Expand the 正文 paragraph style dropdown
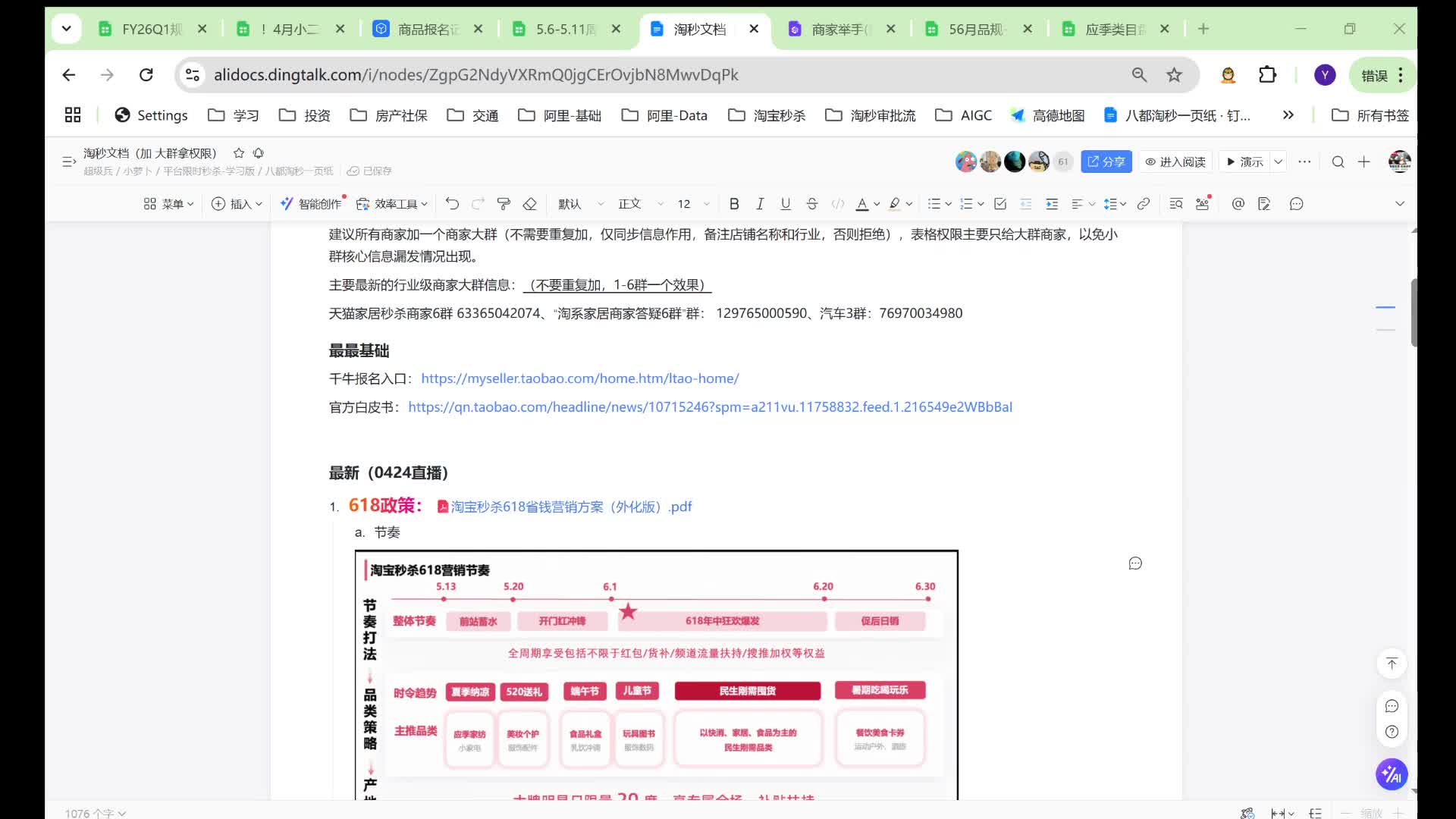This screenshot has height=819, width=1456. coord(637,203)
